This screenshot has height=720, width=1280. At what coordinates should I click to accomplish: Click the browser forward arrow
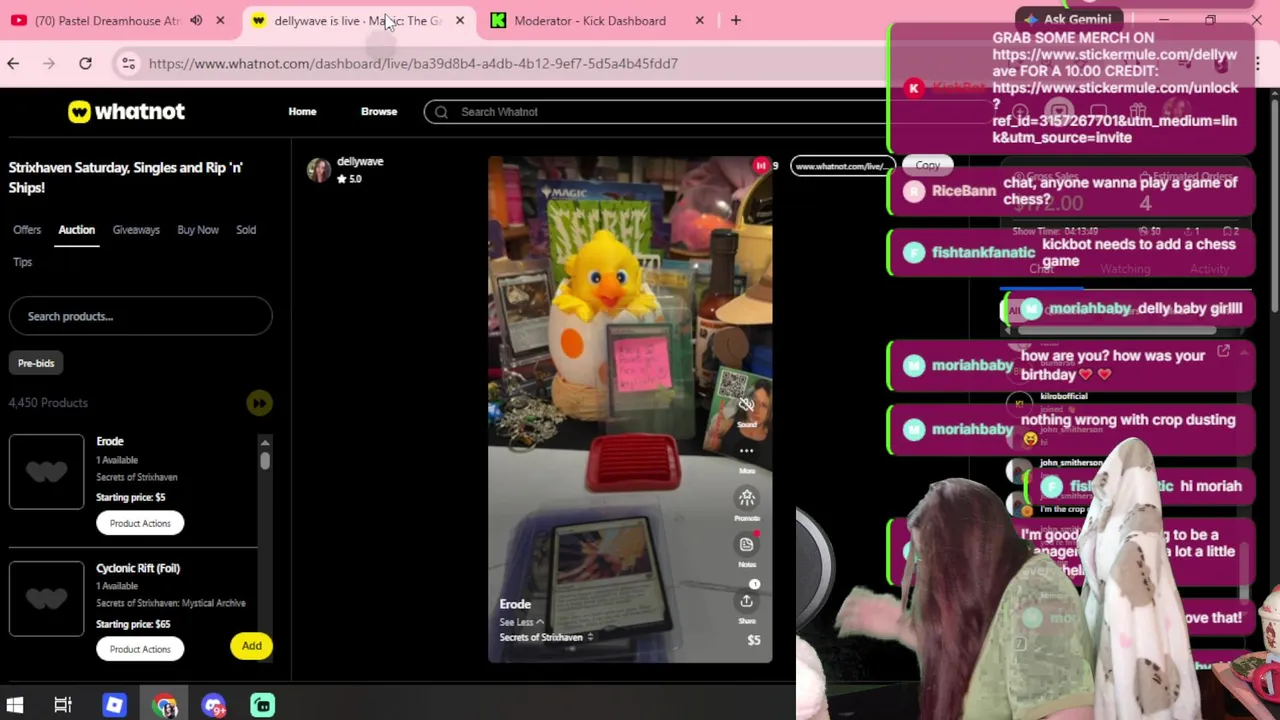pyautogui.click(x=49, y=63)
